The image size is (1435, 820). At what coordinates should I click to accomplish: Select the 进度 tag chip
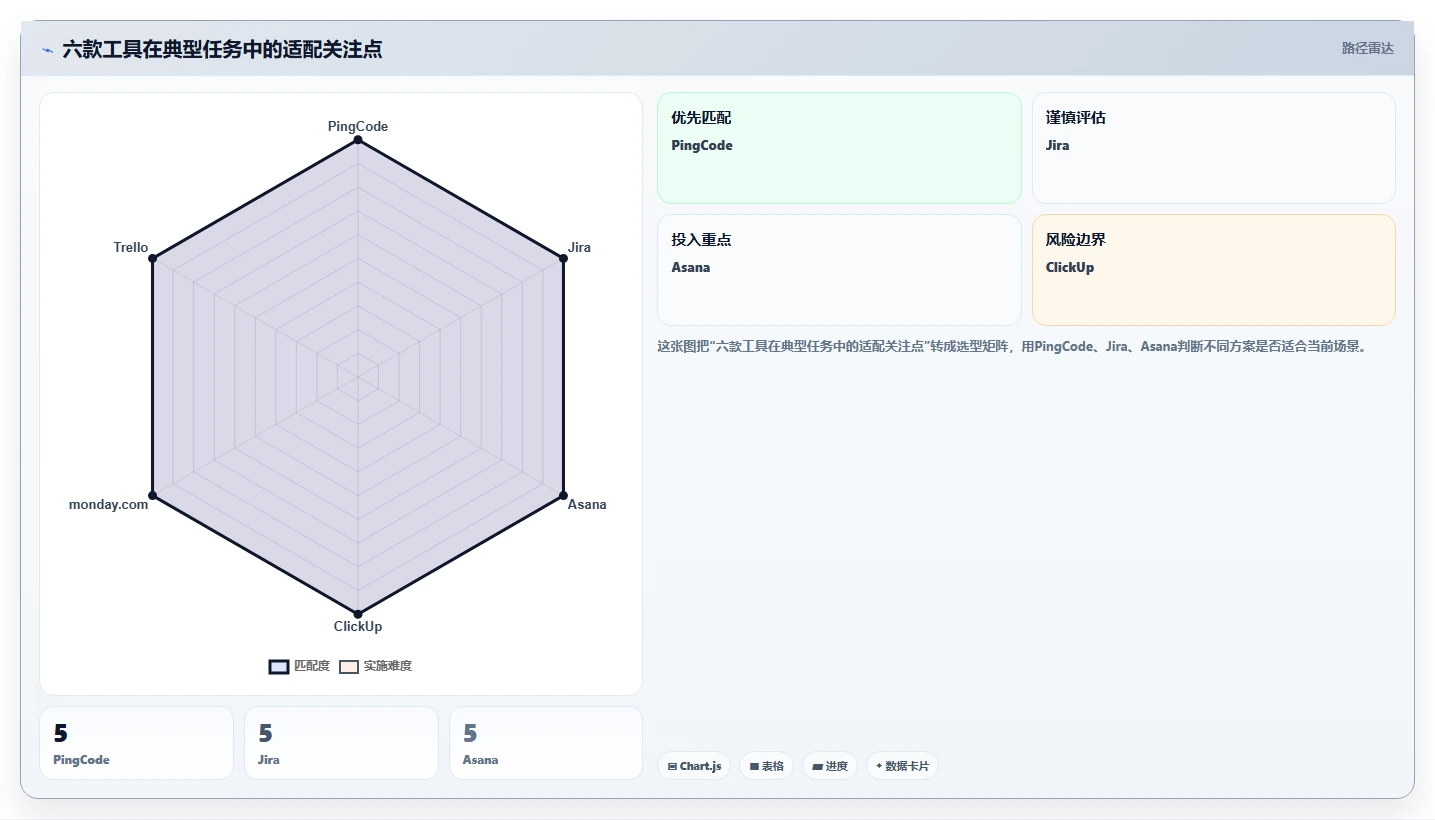(x=830, y=766)
